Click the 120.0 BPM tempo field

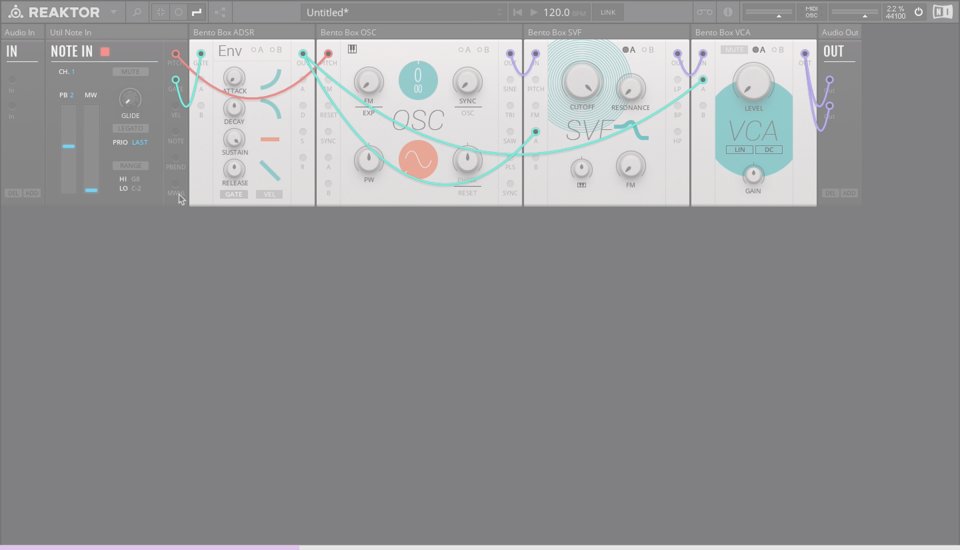[x=557, y=12]
